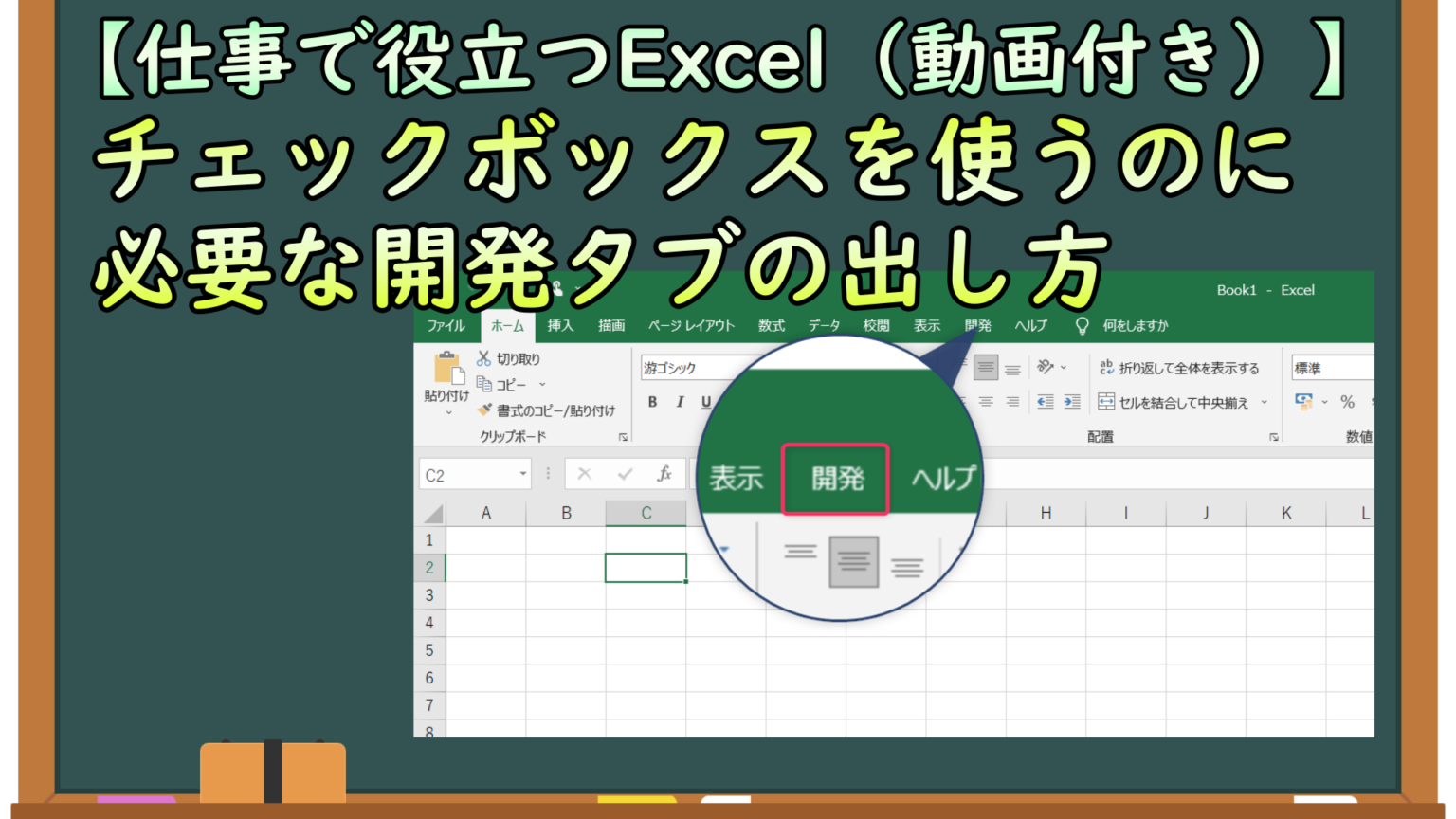
Task: Click the Format Painter (書式のコピー/貼り付け) brush
Action: click(x=485, y=410)
